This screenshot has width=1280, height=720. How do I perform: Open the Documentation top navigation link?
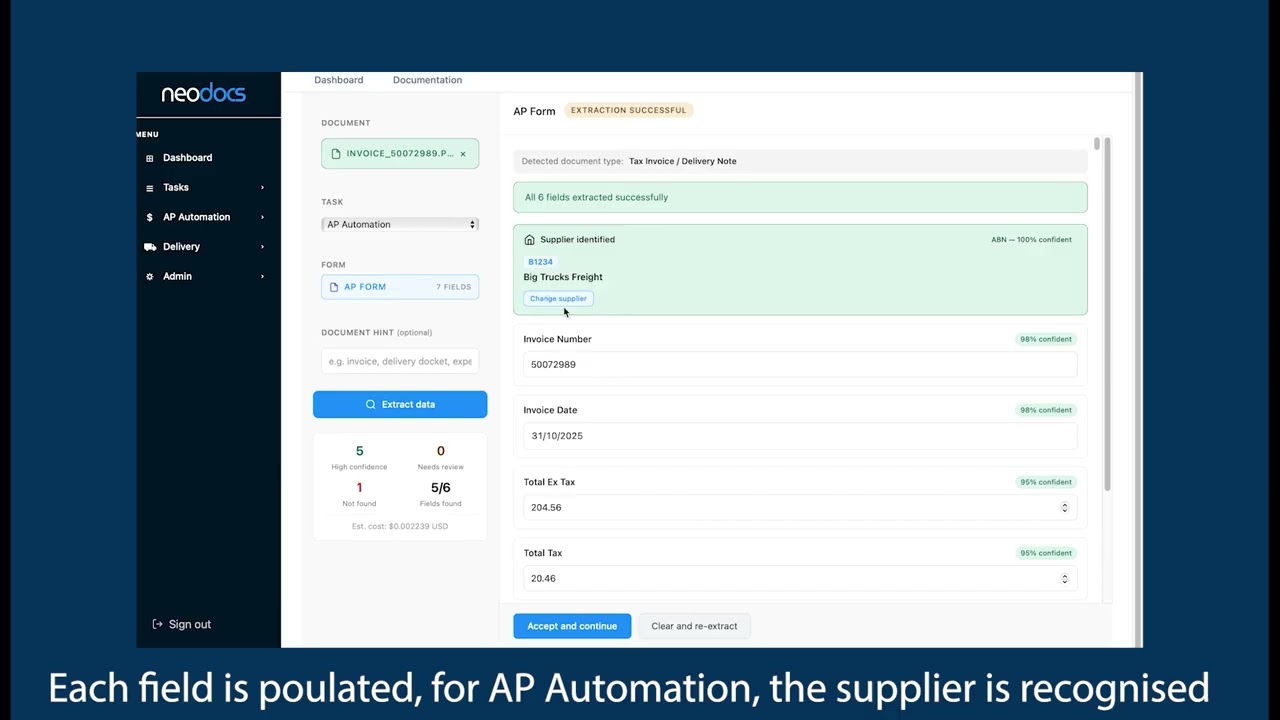pyautogui.click(x=427, y=80)
